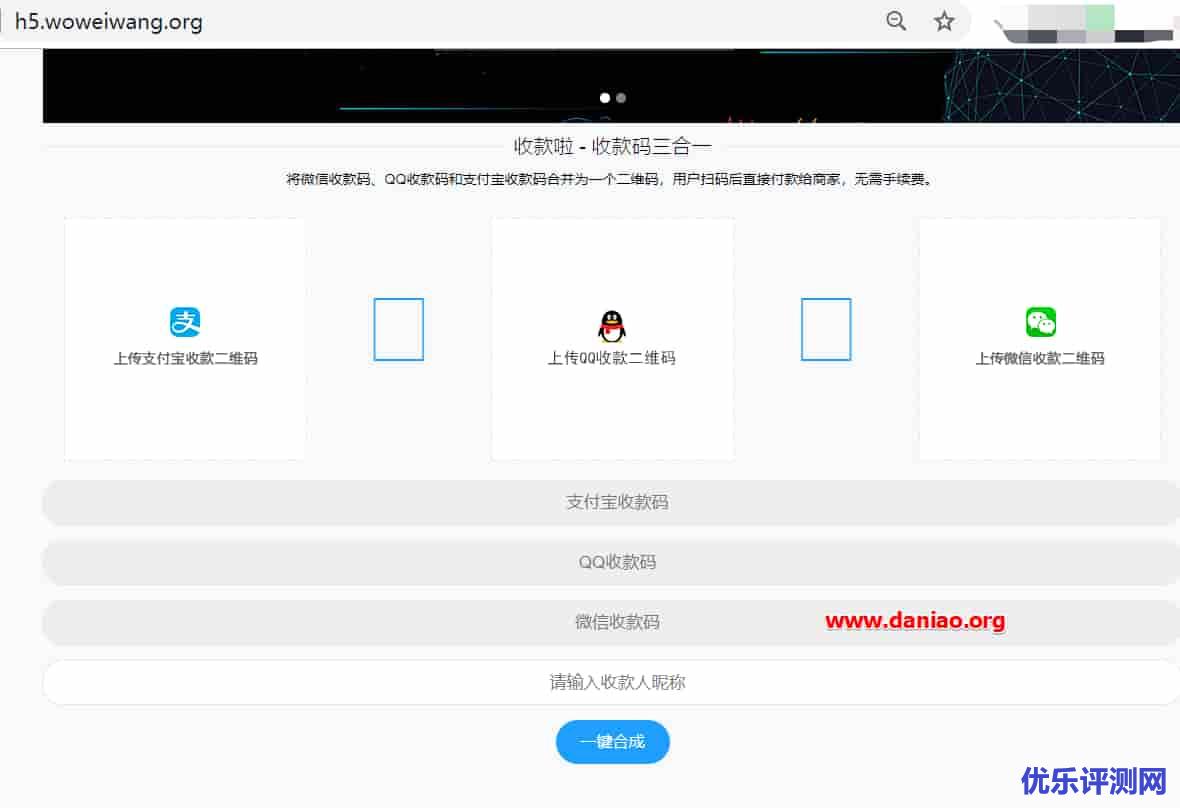This screenshot has height=808, width=1180.
Task: Open the 上传微信收款二维码 upload card
Action: (1040, 339)
